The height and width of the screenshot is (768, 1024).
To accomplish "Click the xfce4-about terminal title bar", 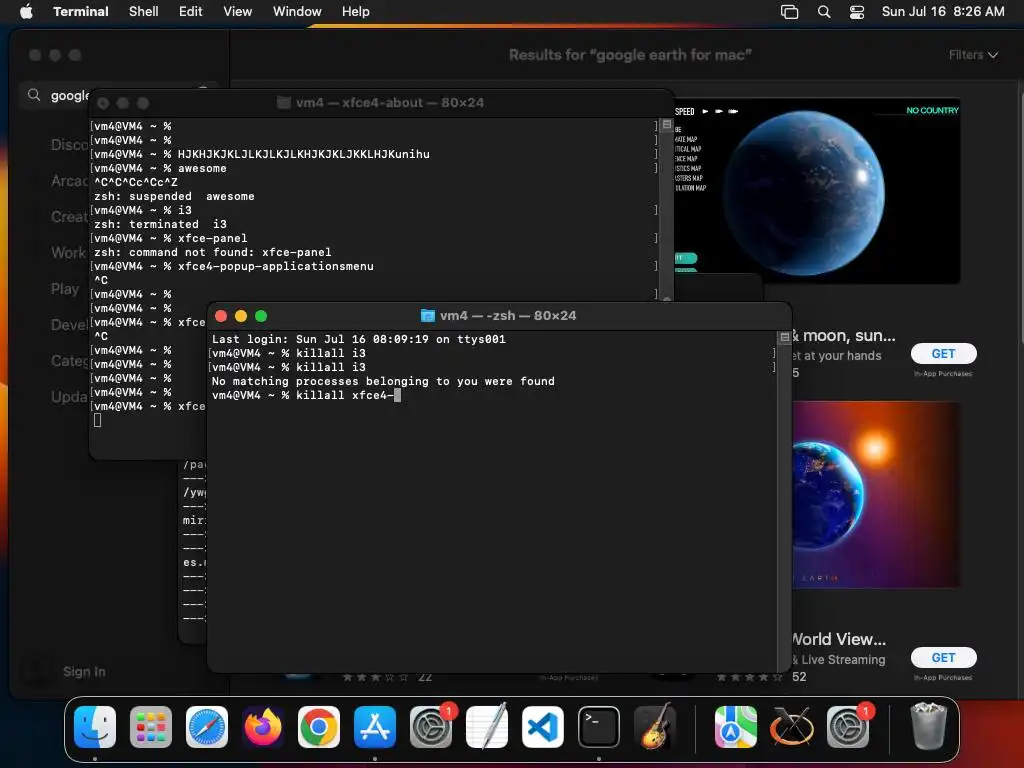I will coord(381,103).
